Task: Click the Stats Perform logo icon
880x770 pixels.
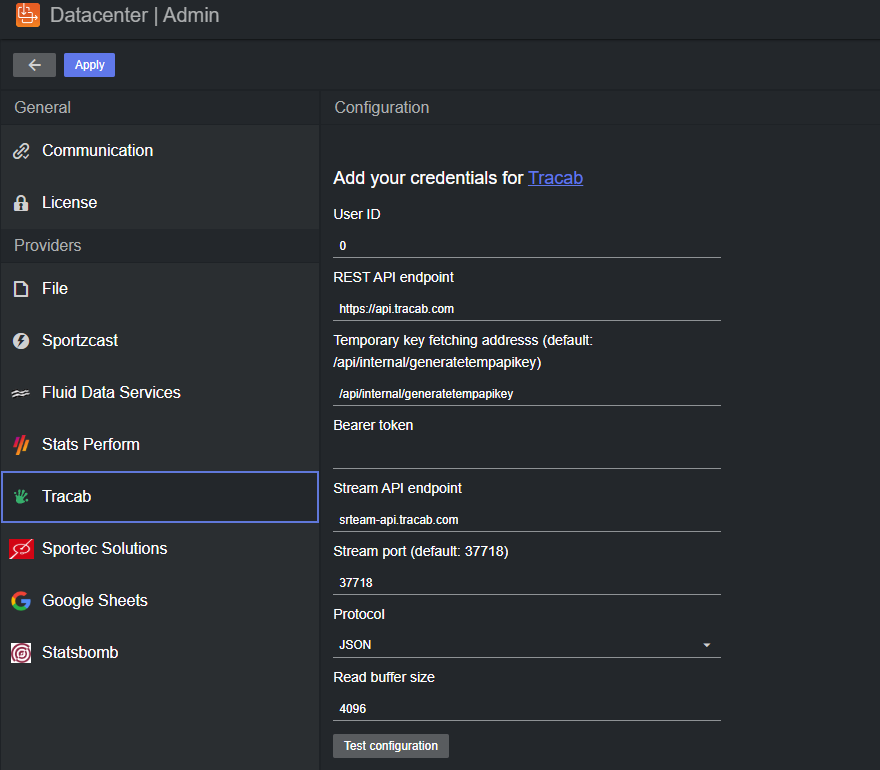Action: tap(21, 445)
